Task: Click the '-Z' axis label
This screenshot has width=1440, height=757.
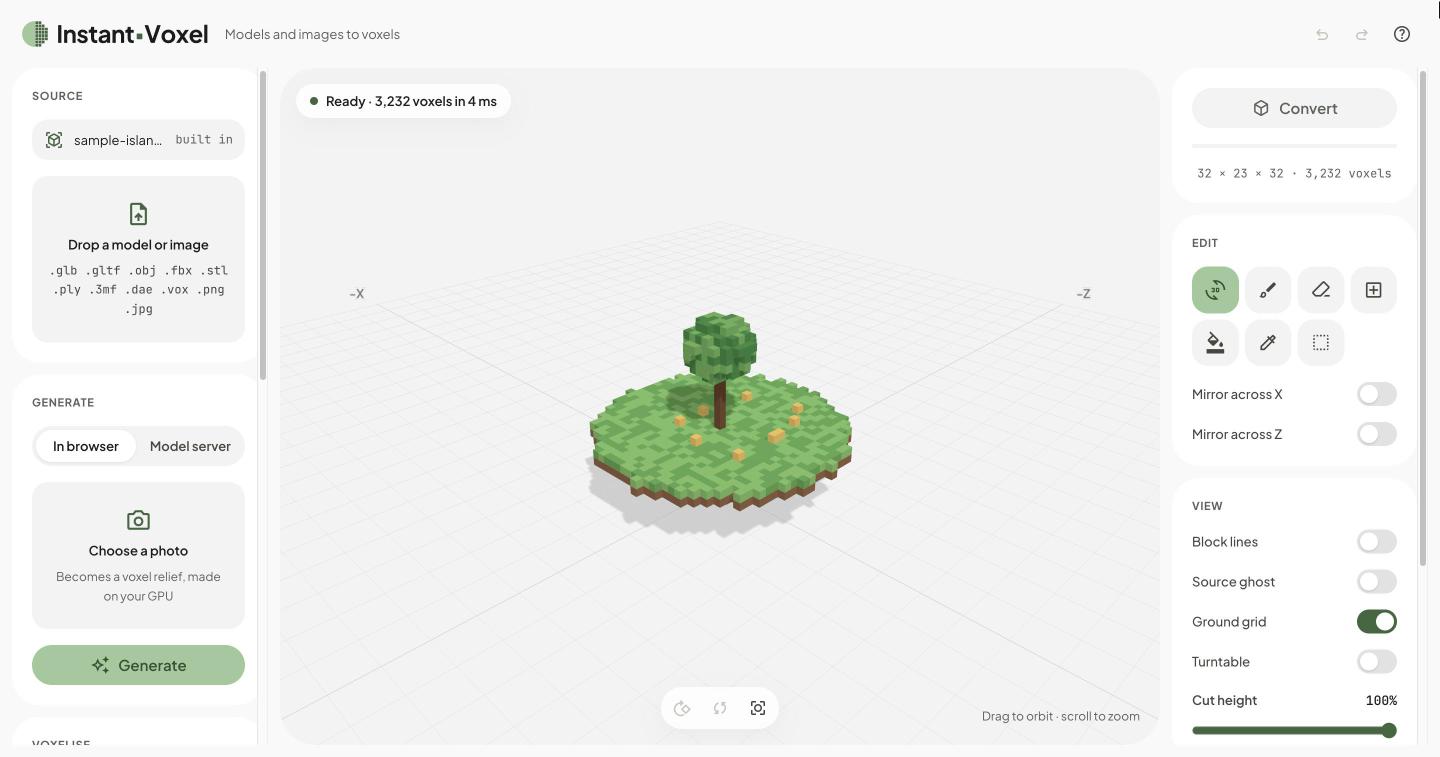Action: 1083,294
